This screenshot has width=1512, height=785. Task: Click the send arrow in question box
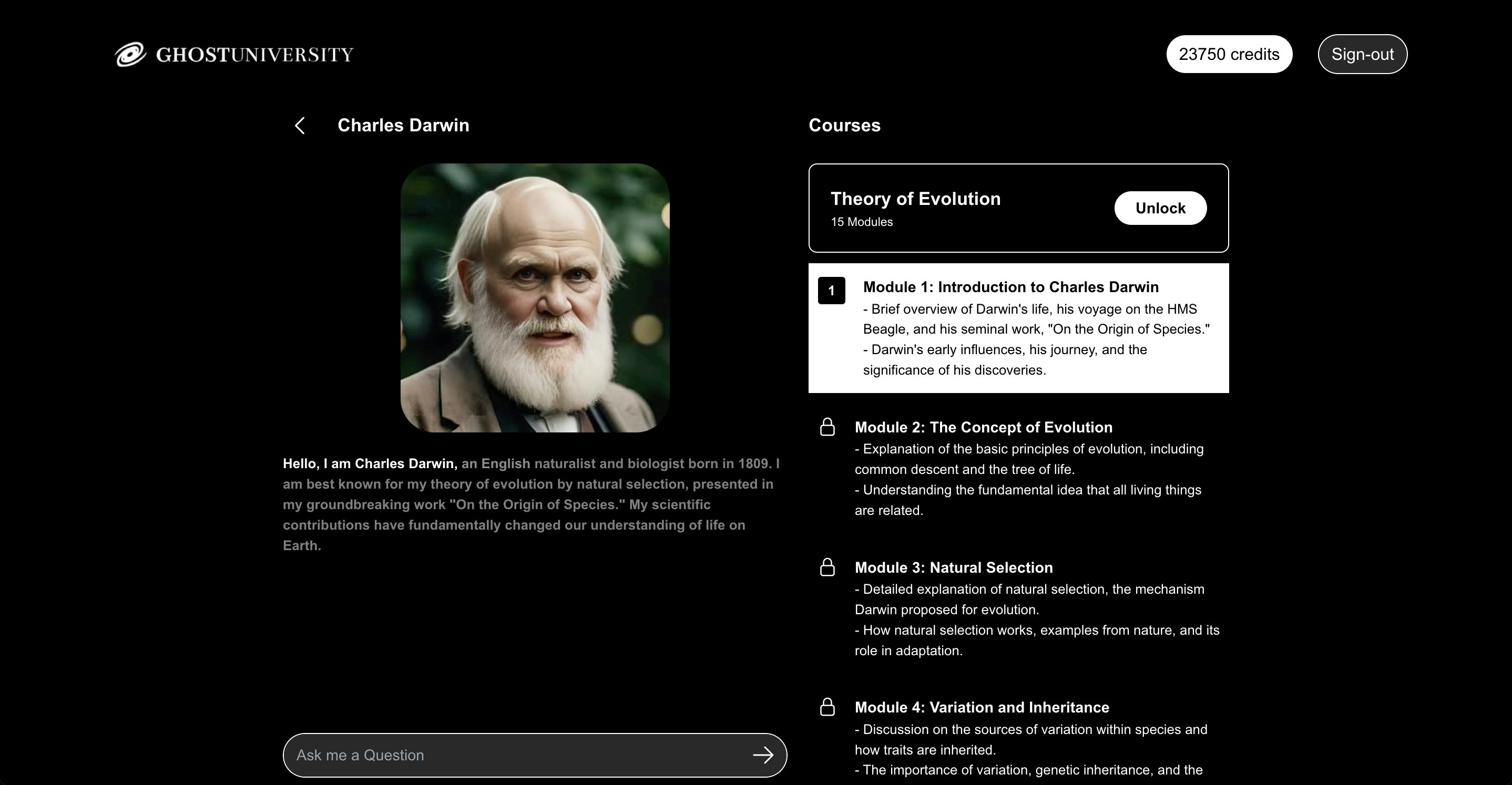point(762,755)
